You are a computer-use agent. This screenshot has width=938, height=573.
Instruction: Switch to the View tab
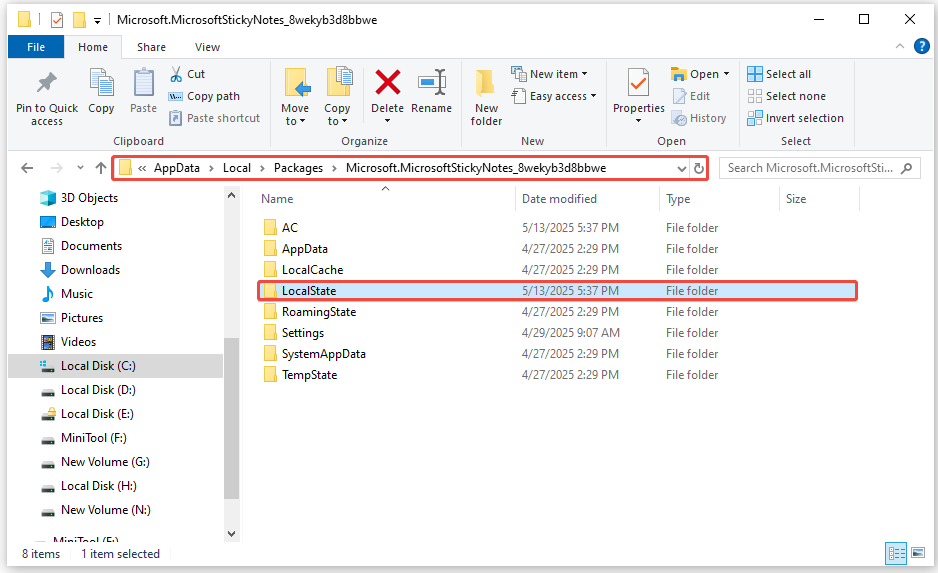click(x=207, y=47)
